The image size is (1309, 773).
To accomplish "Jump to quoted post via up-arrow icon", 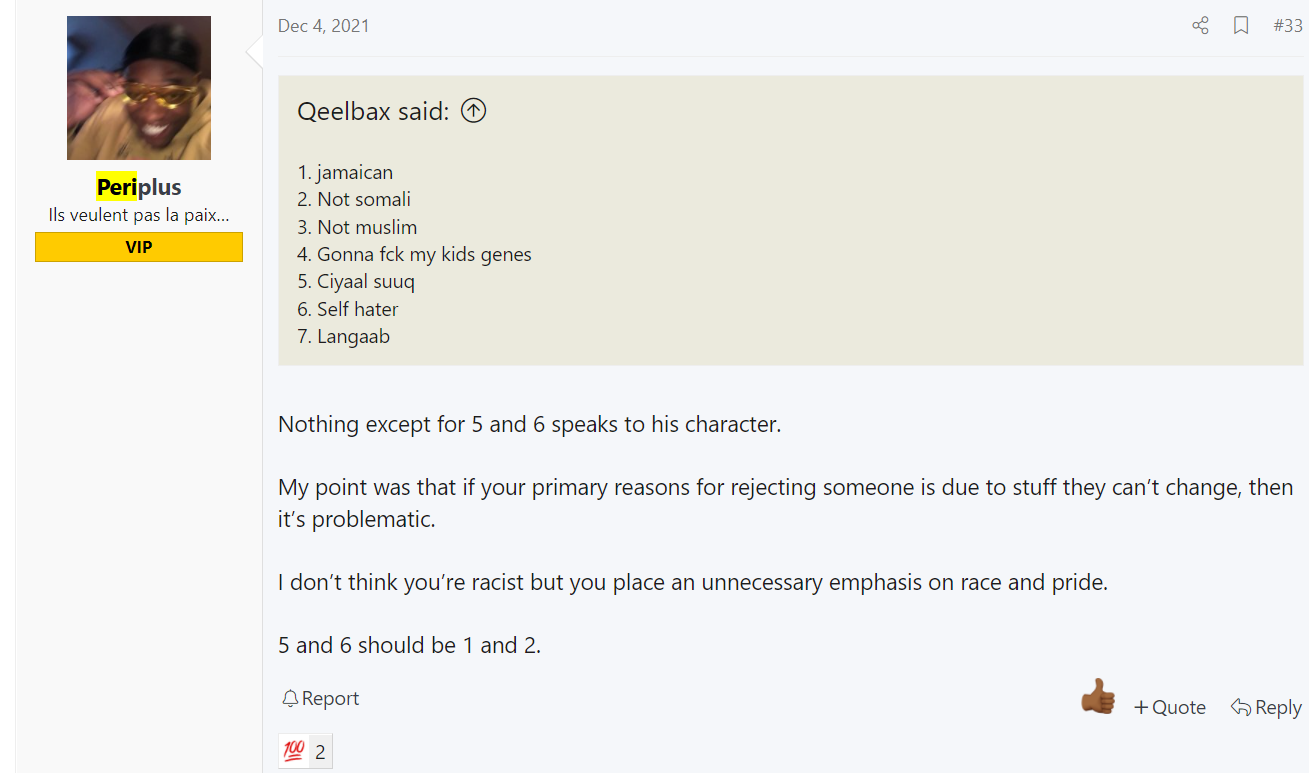I will pos(473,111).
